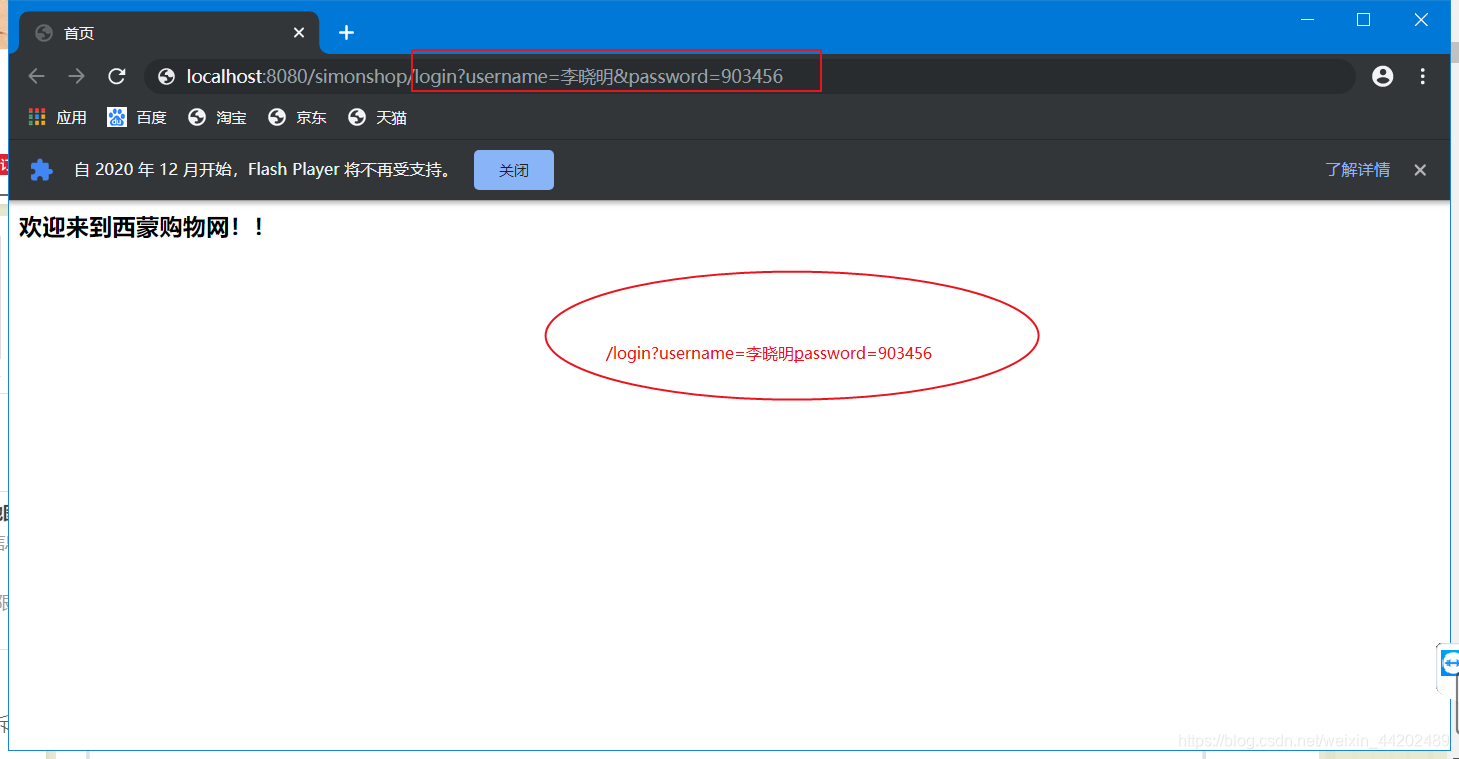Open a new tab with plus button

(x=346, y=33)
